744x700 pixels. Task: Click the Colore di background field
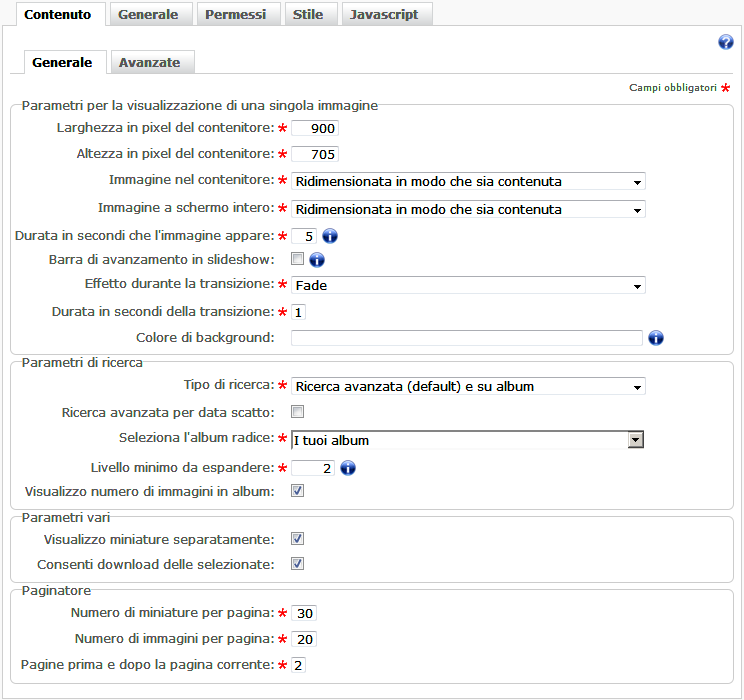click(x=466, y=338)
